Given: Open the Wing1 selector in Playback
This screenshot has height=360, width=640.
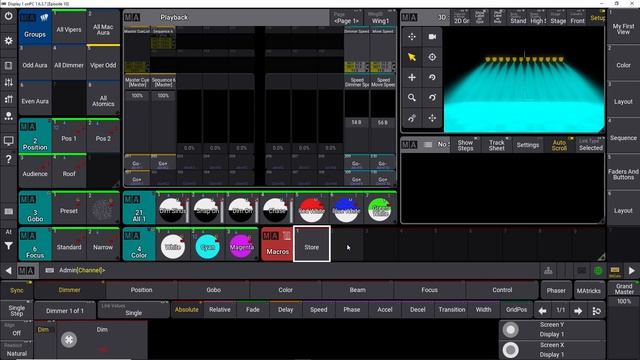Looking at the screenshot, I should point(380,18).
